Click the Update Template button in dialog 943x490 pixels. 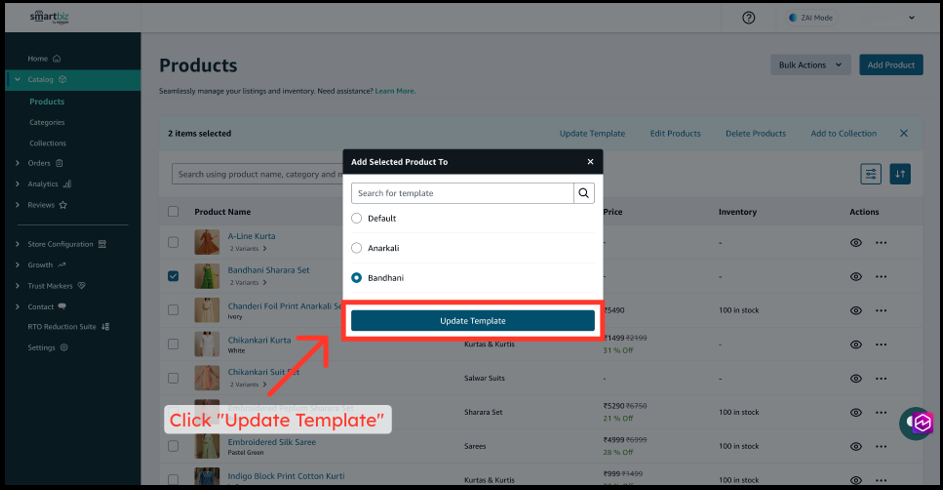coord(472,321)
